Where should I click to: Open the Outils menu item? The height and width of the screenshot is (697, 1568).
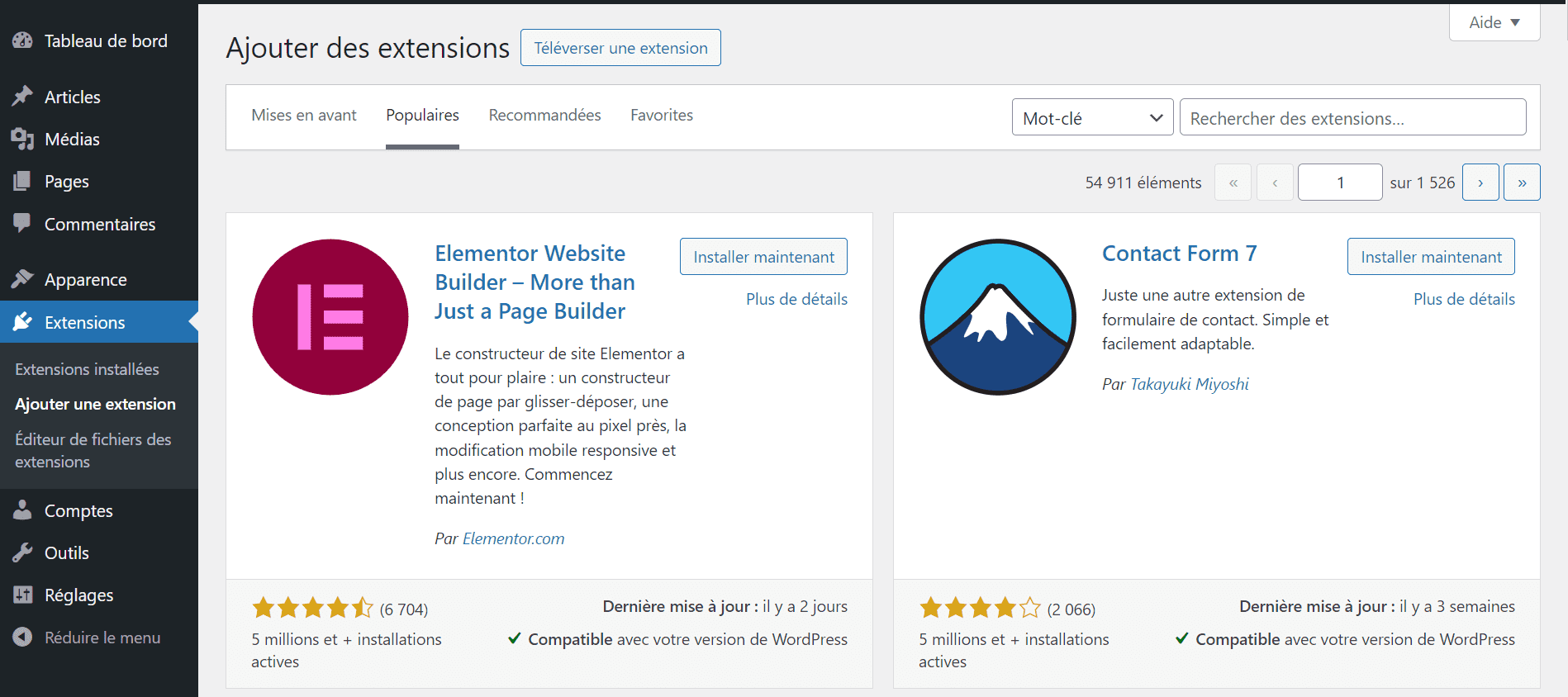(x=99, y=552)
